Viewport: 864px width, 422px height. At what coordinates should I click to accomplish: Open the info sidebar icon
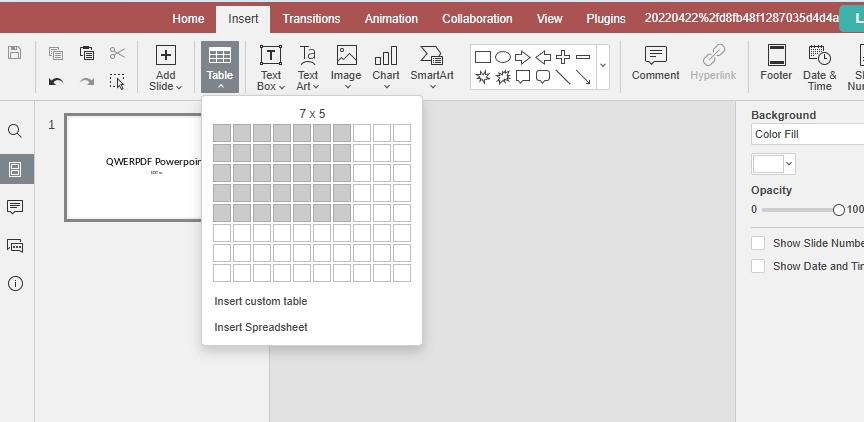point(15,284)
